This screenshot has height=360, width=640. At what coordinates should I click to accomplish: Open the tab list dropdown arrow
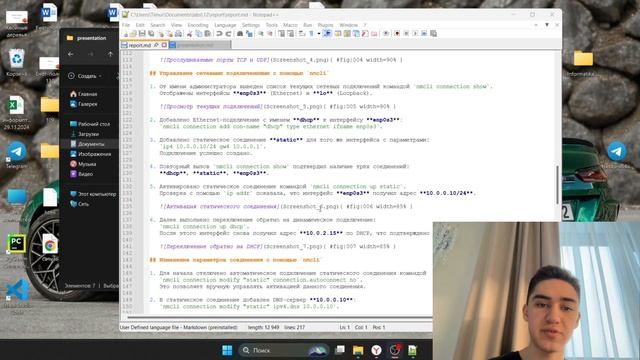click(x=547, y=25)
